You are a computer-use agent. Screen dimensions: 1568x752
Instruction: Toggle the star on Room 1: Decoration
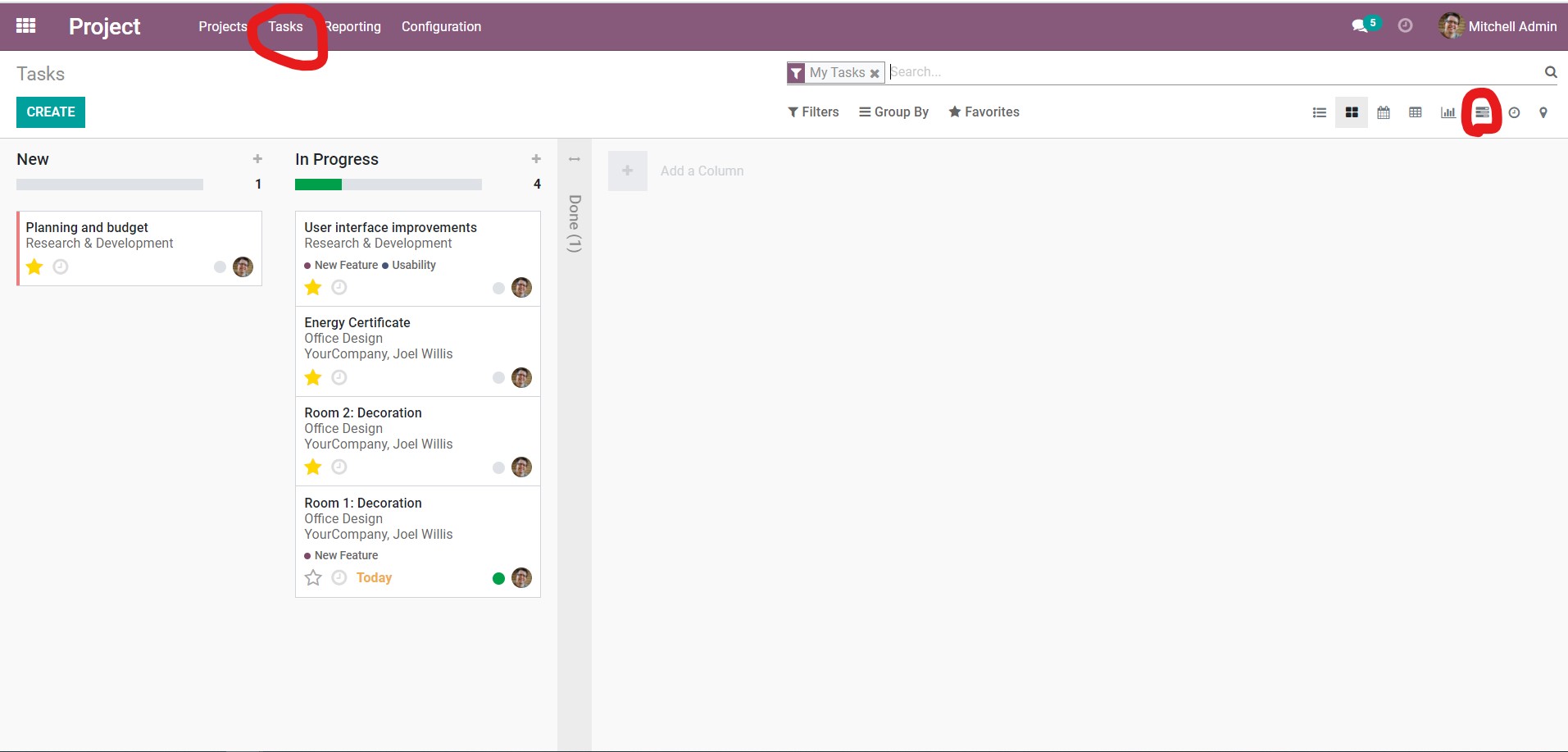click(x=312, y=578)
